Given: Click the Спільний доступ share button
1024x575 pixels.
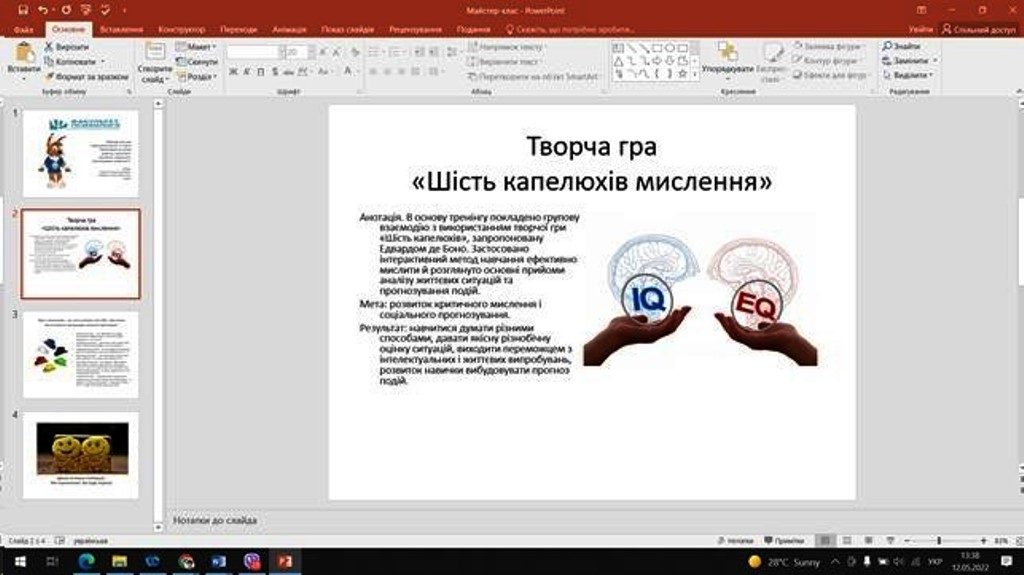Looking at the screenshot, I should coord(978,30).
